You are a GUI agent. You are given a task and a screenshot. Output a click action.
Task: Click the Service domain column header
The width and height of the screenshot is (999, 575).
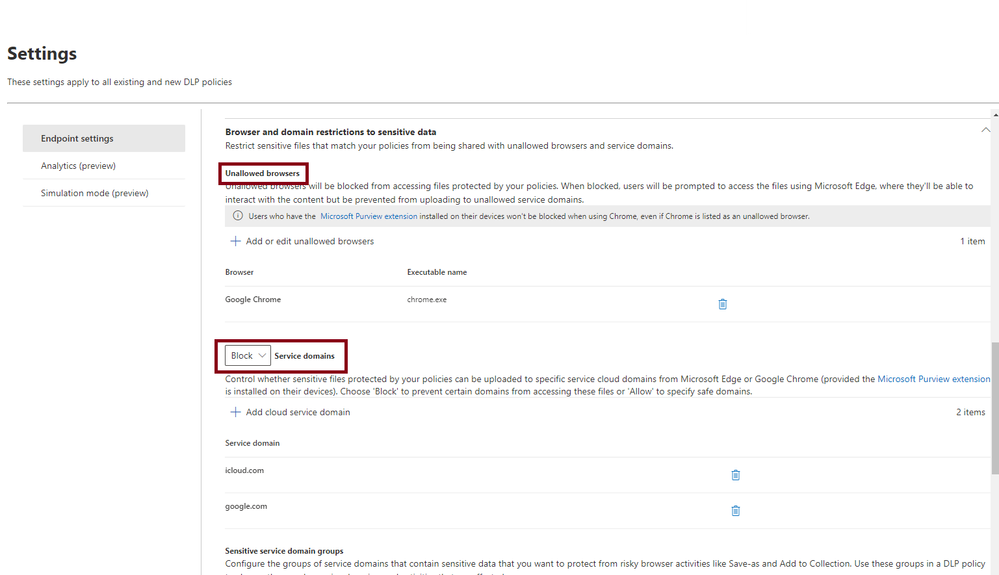click(252, 443)
